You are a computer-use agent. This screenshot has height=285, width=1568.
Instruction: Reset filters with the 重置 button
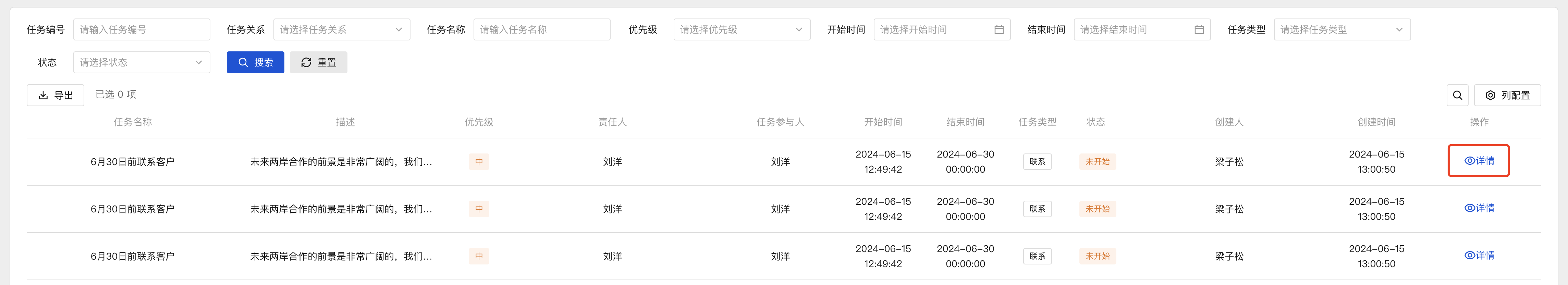[318, 62]
